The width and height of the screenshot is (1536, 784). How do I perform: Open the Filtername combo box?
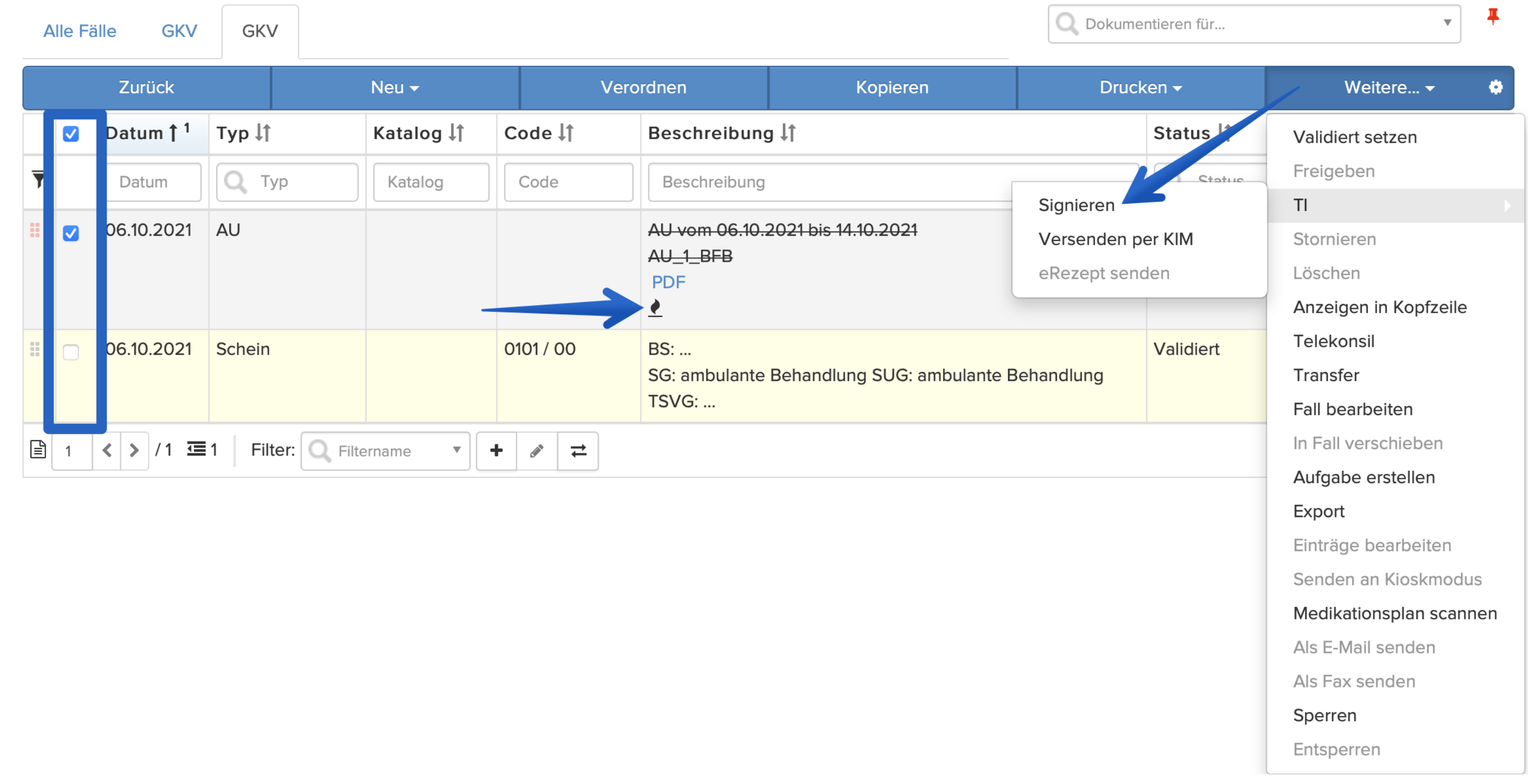click(385, 451)
